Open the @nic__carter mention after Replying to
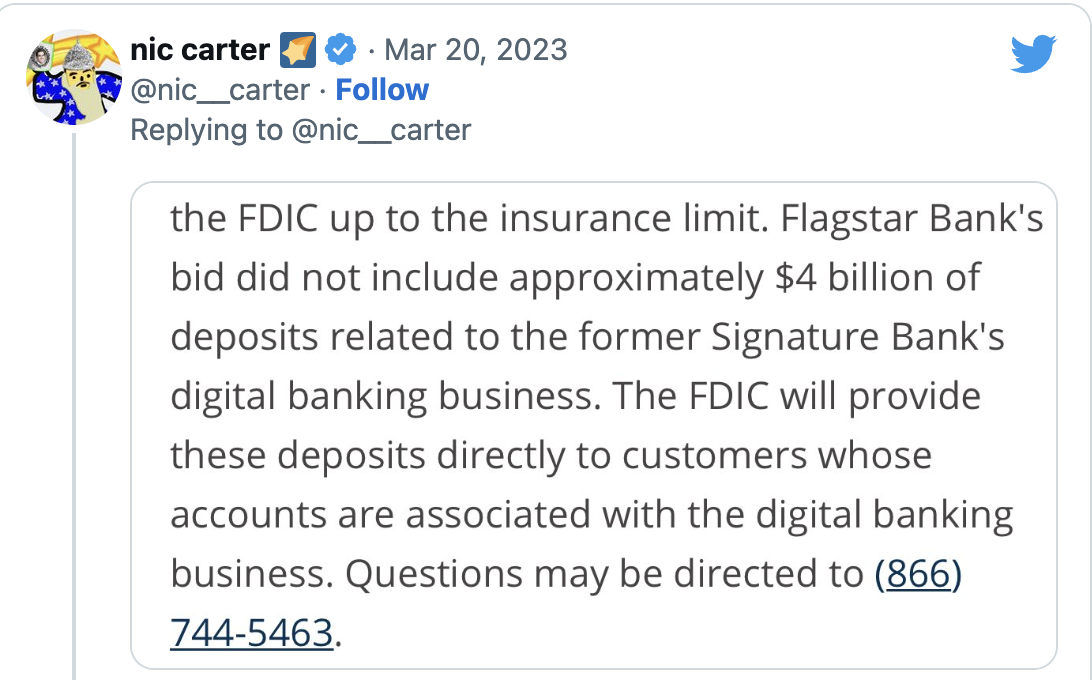Screen dimensions: 1092x680 pos(381,130)
